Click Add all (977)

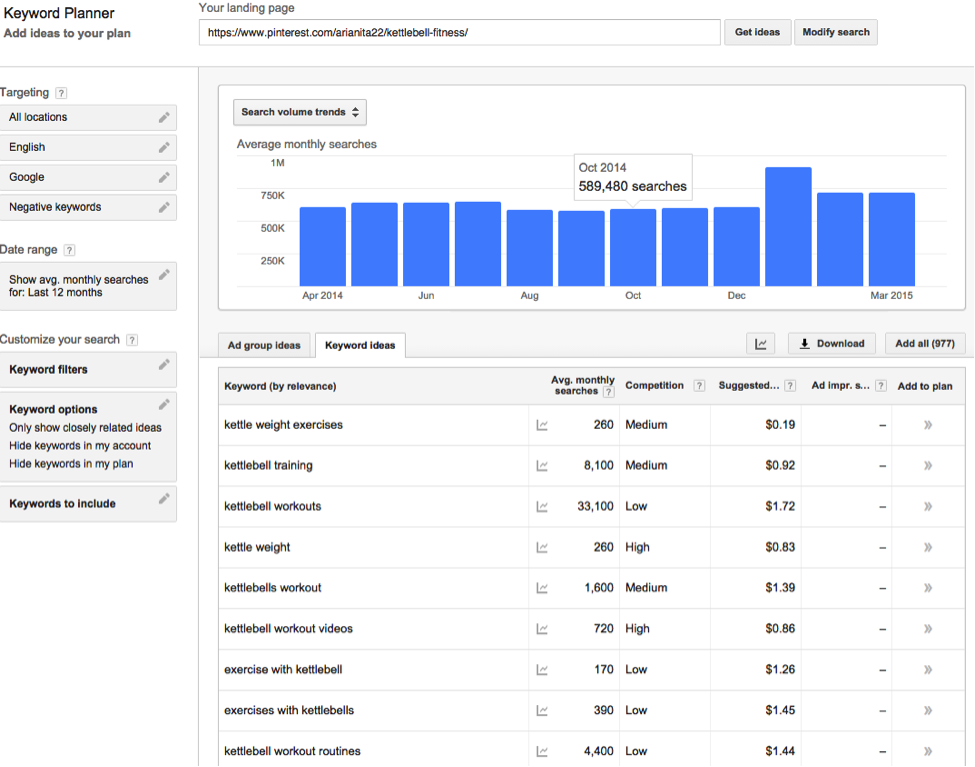(924, 343)
